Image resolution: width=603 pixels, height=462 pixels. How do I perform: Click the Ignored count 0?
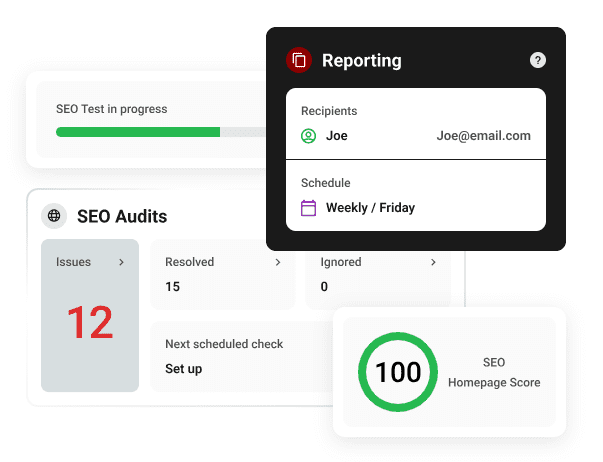324,287
